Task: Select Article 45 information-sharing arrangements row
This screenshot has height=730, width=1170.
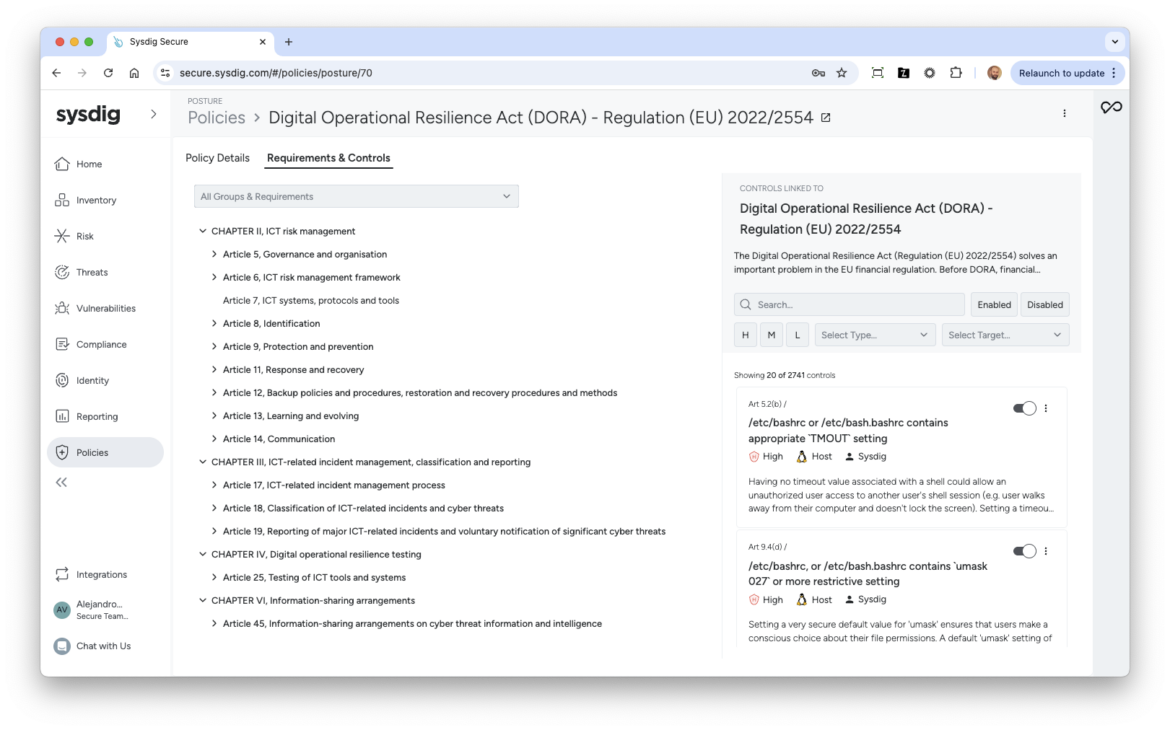Action: tap(413, 624)
